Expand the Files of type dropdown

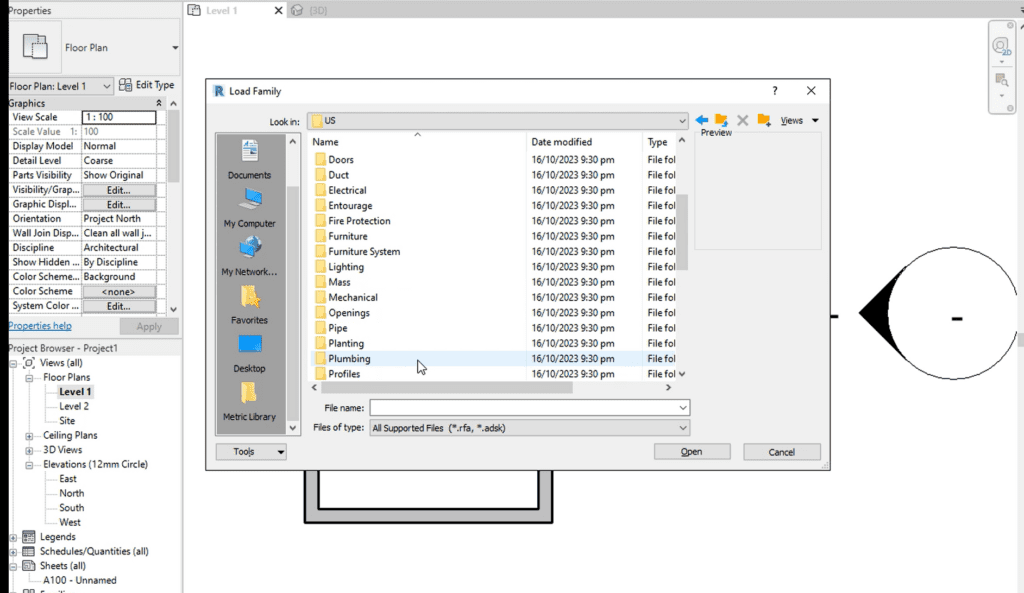coord(683,428)
